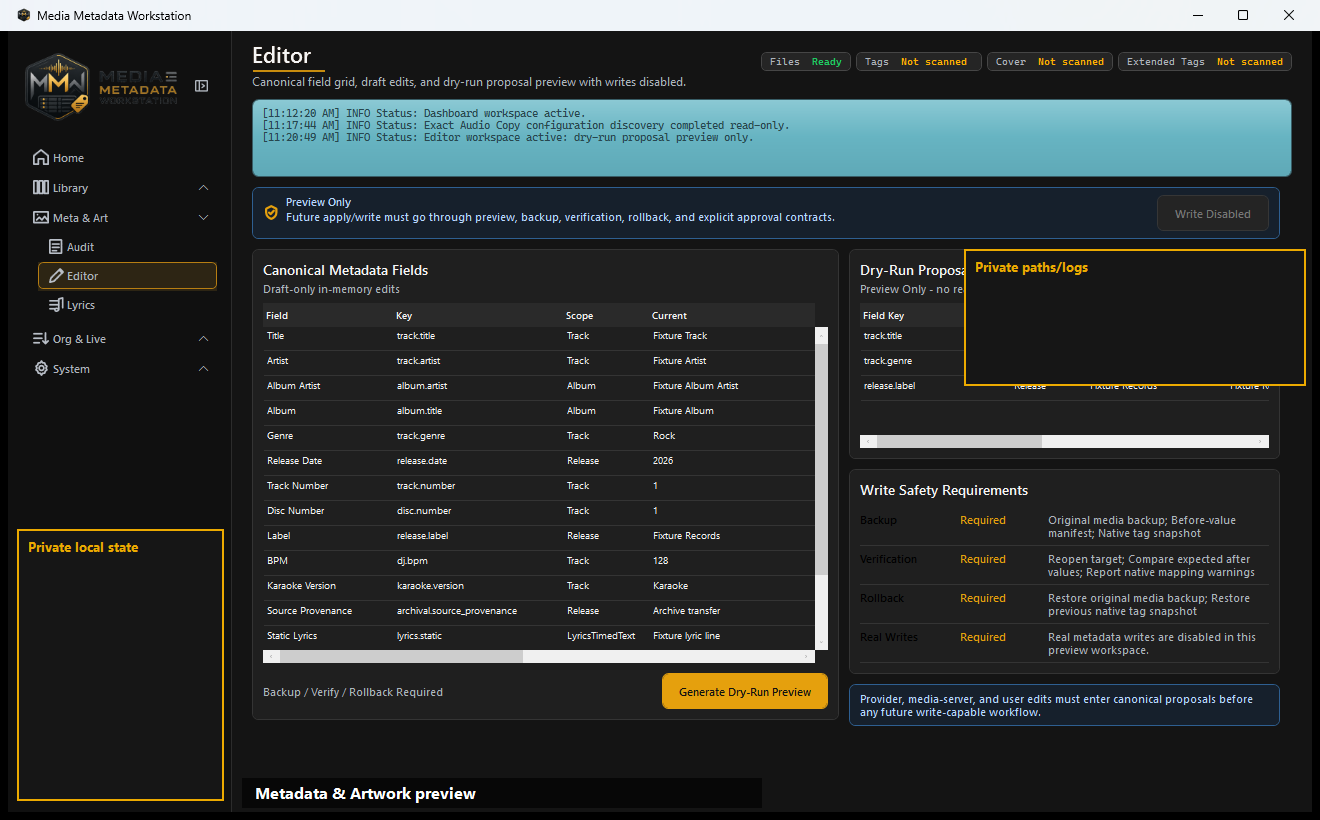Click the horizontal scrollbar of the metadata fields table
Viewport: 1320px width, 820px height.
tap(539, 657)
